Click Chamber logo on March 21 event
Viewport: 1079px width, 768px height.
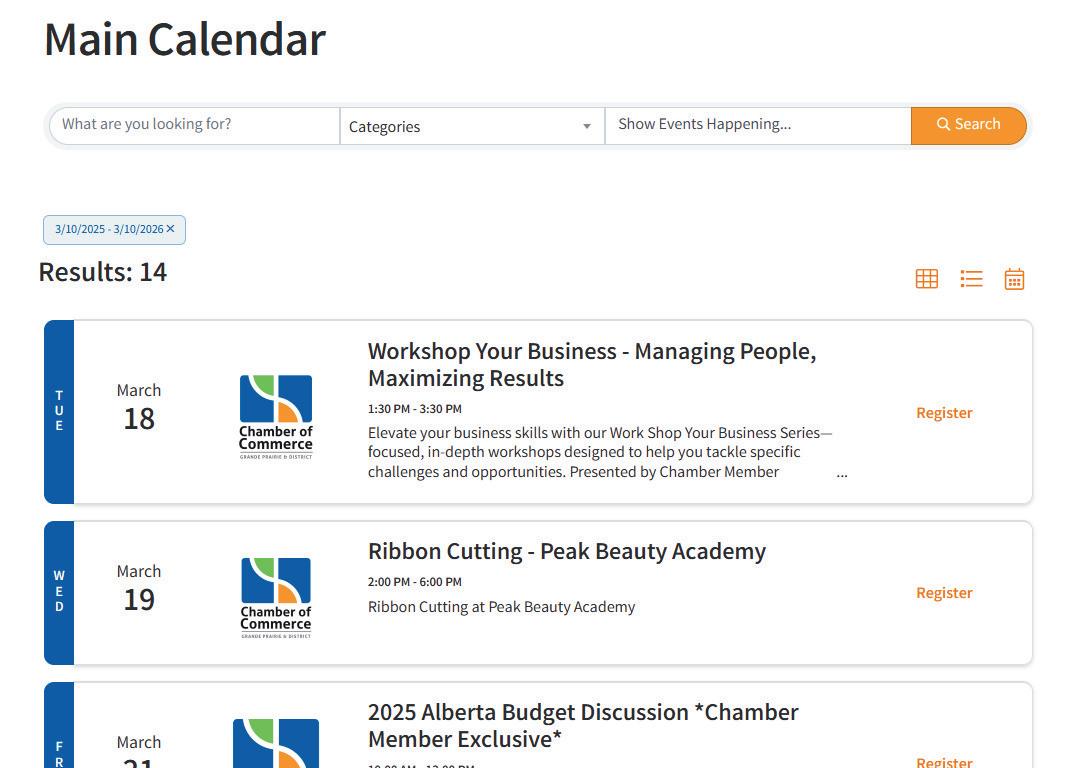click(x=276, y=743)
